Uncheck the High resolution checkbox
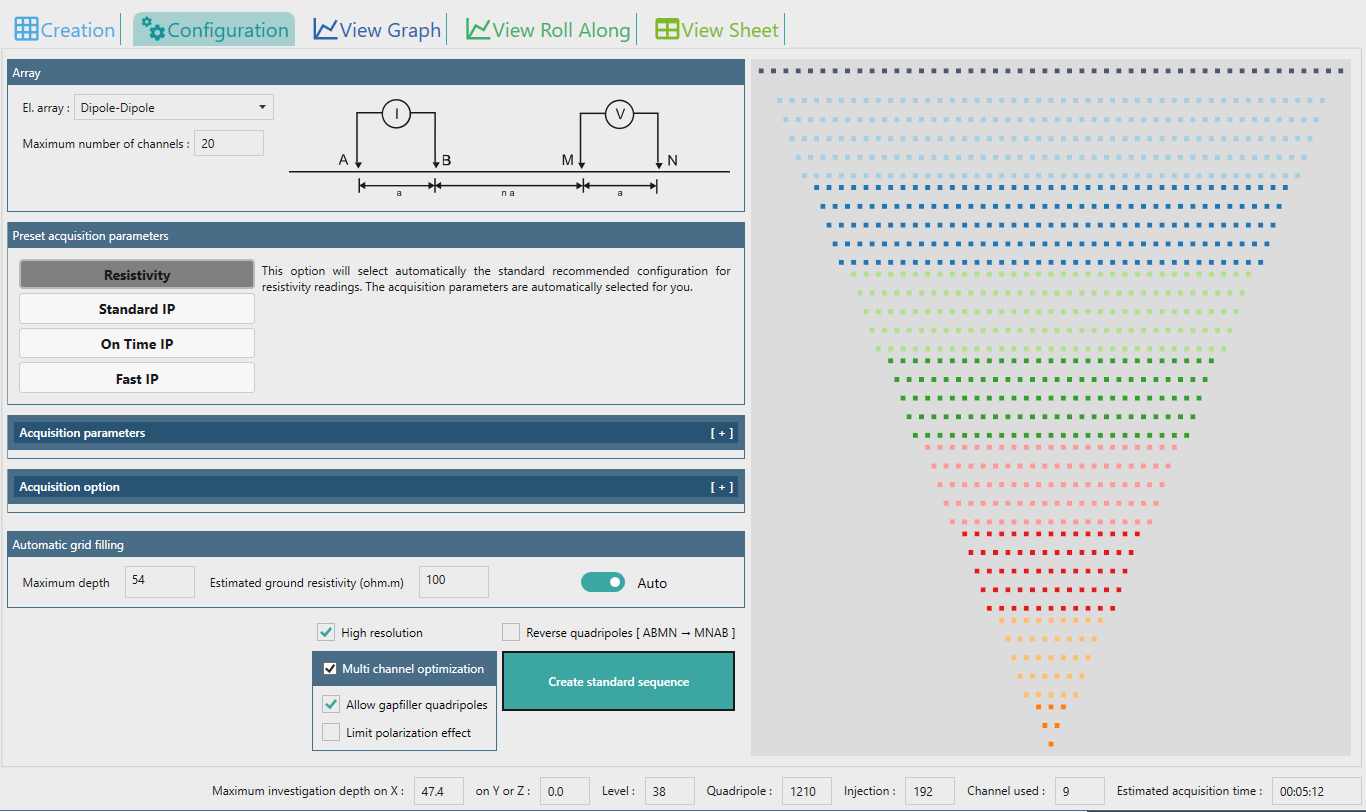The image size is (1366, 812). click(x=326, y=632)
